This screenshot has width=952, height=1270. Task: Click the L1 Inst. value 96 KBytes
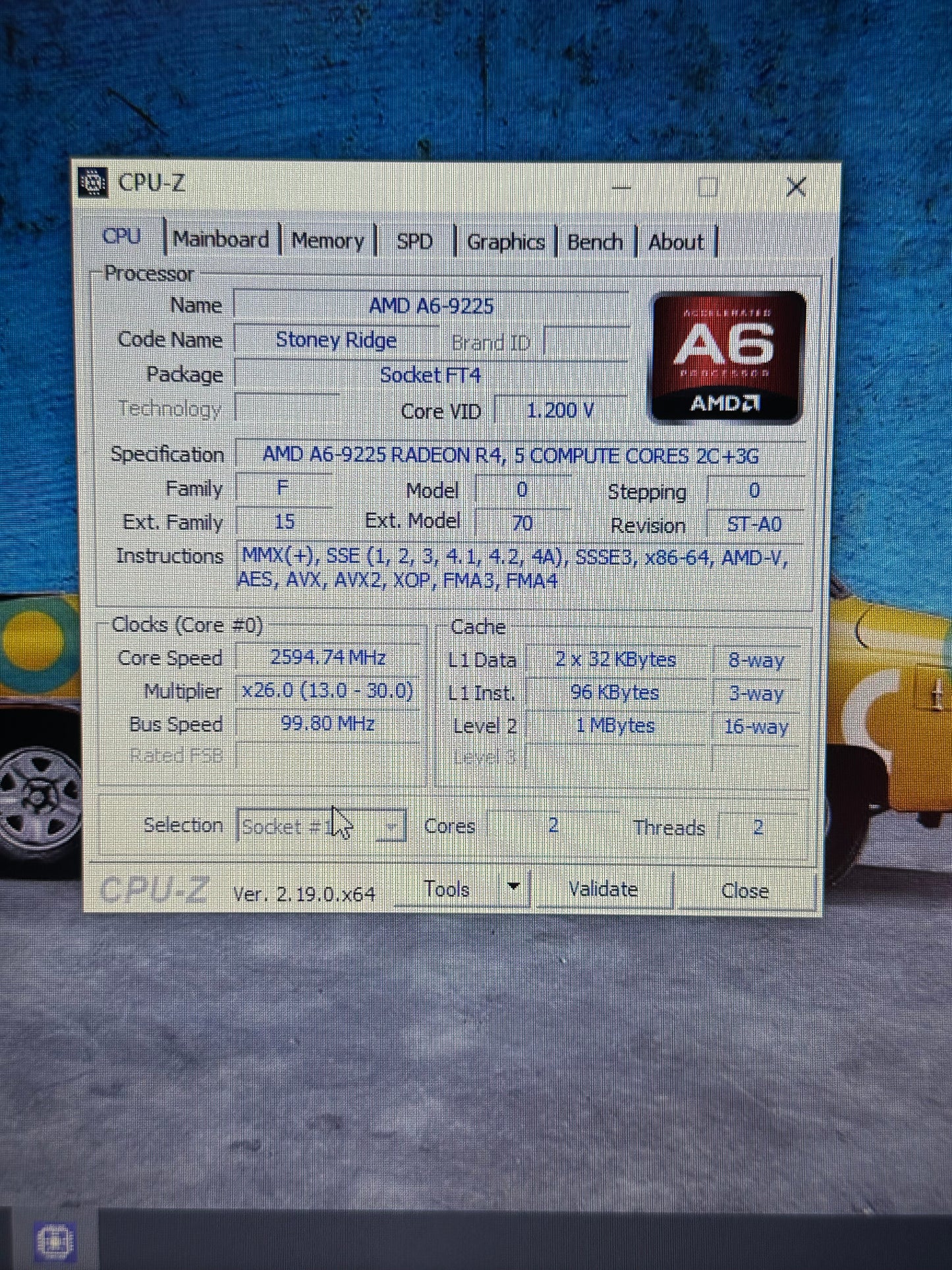[615, 693]
